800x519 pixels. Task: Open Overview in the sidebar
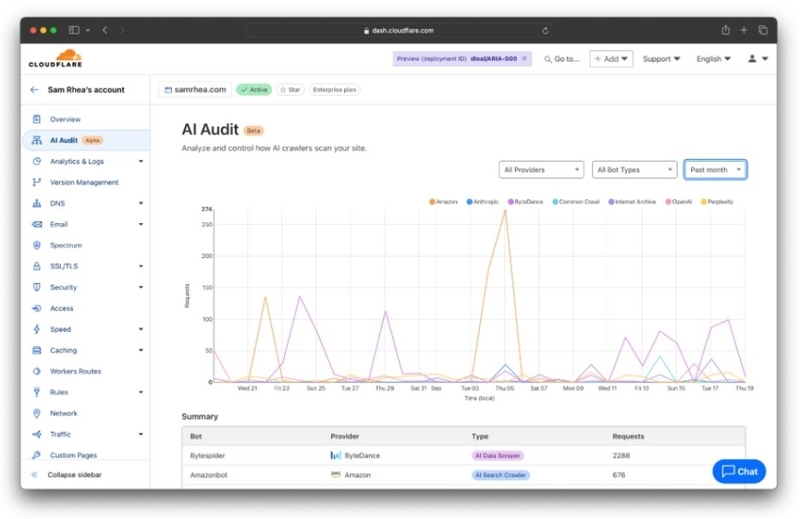65,119
